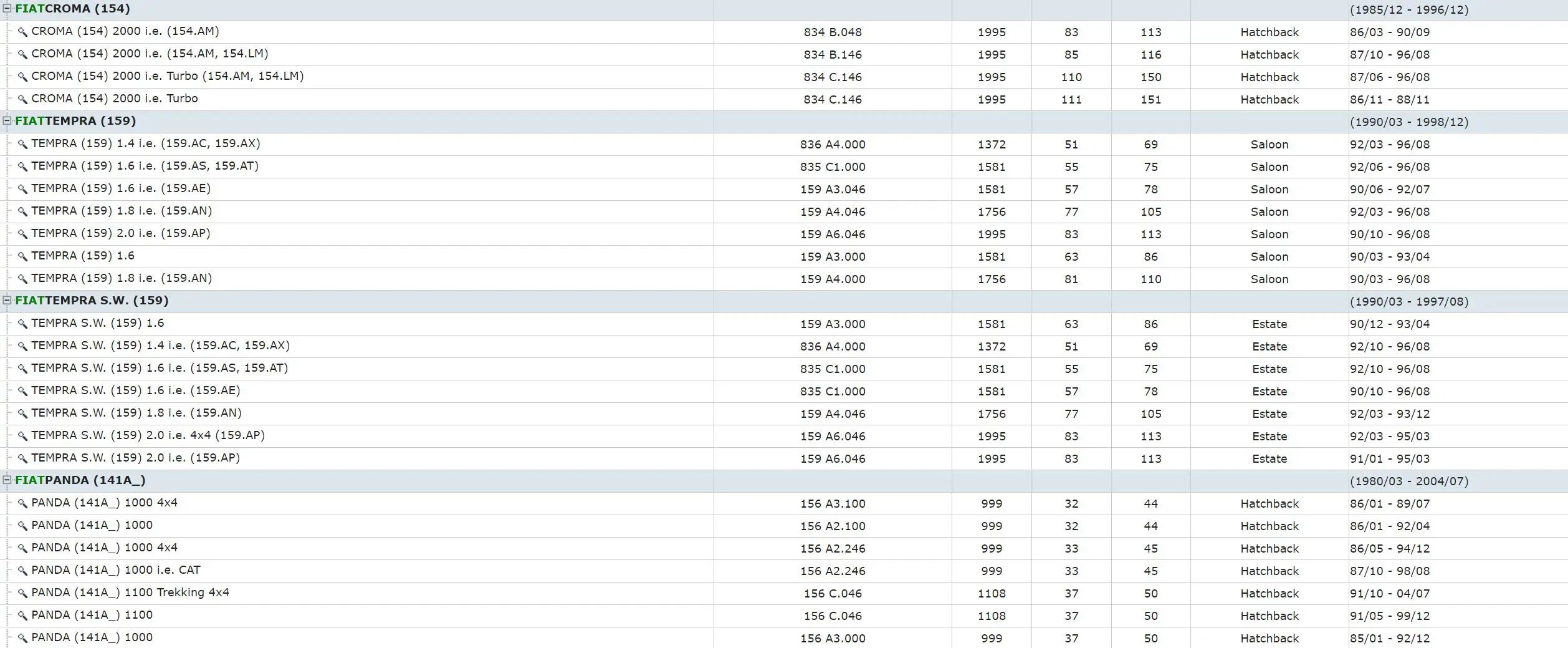This screenshot has width=1568, height=648.
Task: Click magnifier icon for TEMPRA 2.0 i.e. (159.AP)
Action: point(22,234)
